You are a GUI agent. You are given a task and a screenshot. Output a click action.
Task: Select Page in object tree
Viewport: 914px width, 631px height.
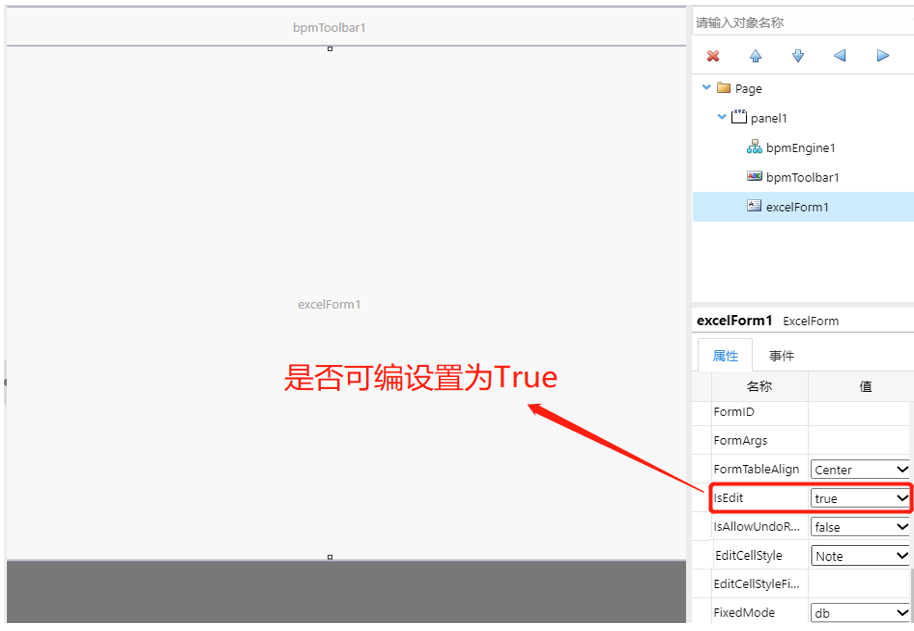pyautogui.click(x=748, y=89)
